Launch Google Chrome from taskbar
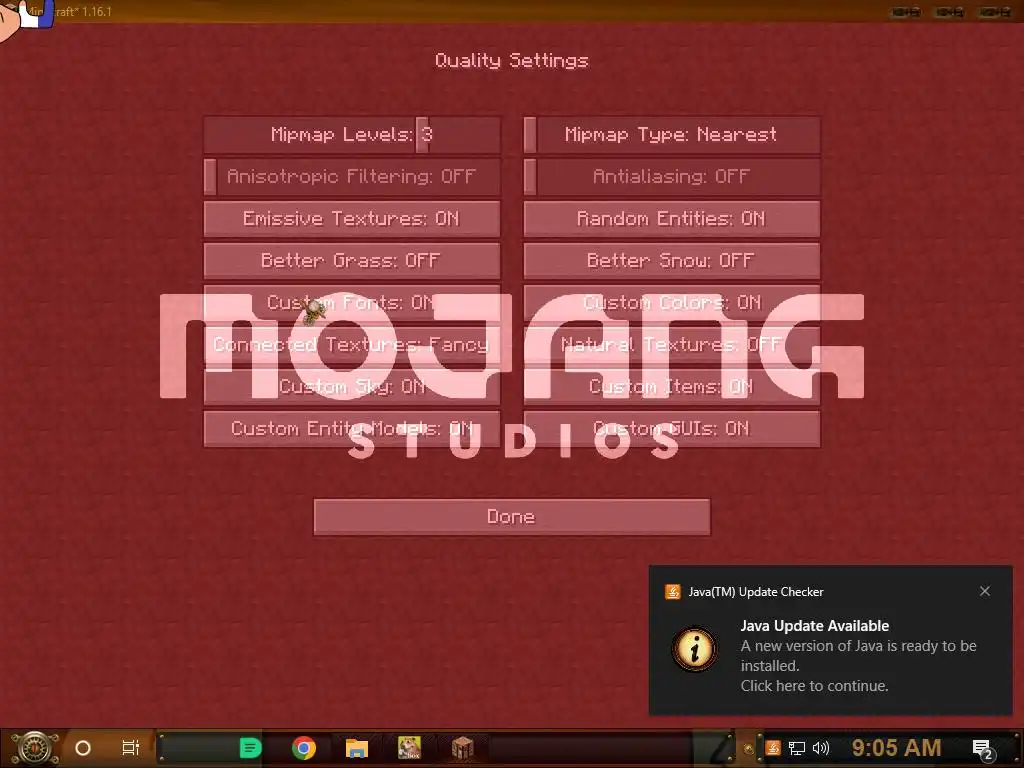This screenshot has height=768, width=1024. pyautogui.click(x=304, y=748)
